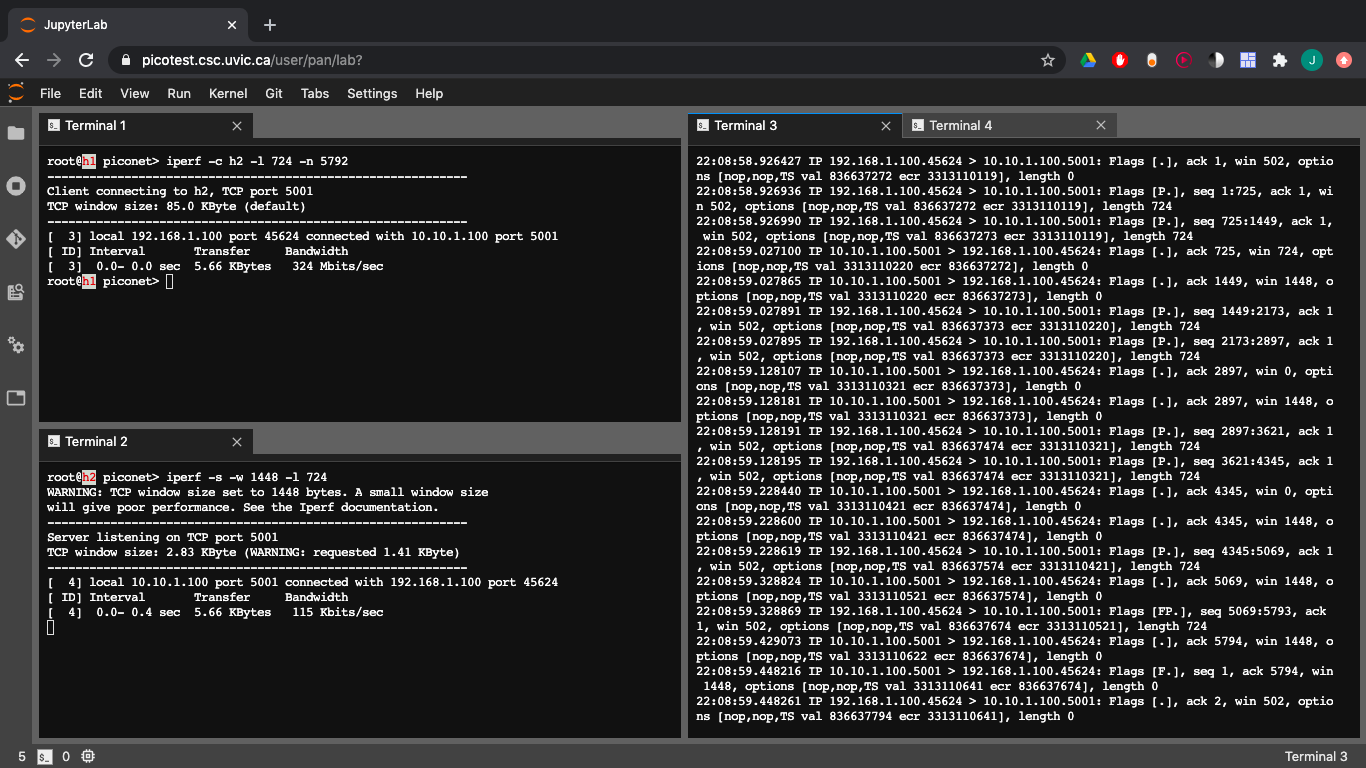Click the terminal icon in the status bar
The height and width of the screenshot is (768, 1366).
tap(44, 757)
